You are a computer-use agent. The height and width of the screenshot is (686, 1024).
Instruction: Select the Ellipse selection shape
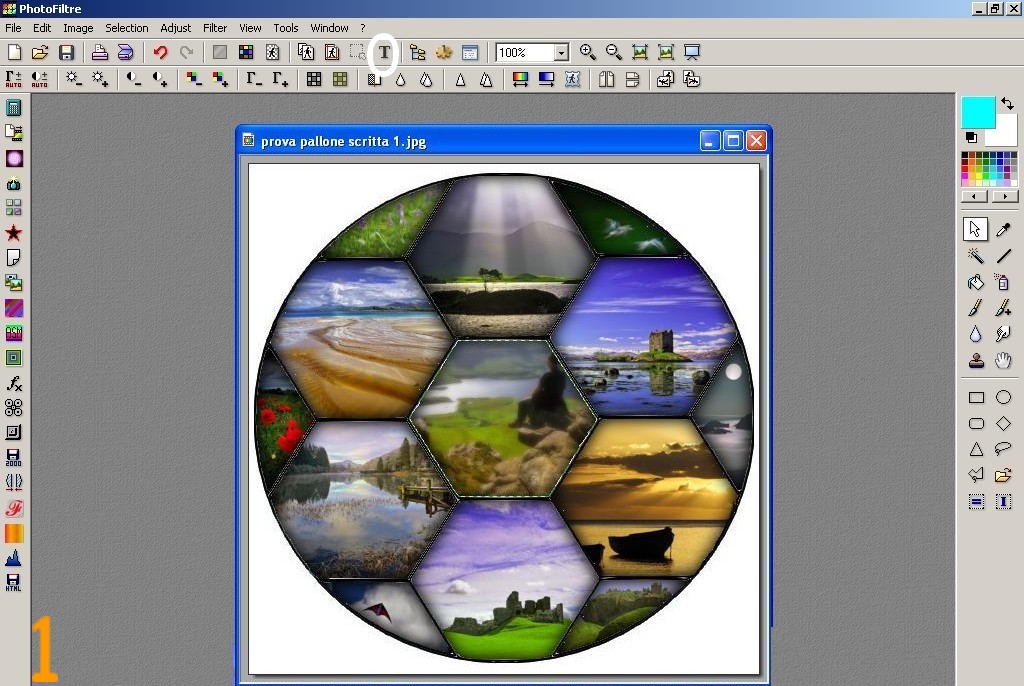click(1003, 398)
